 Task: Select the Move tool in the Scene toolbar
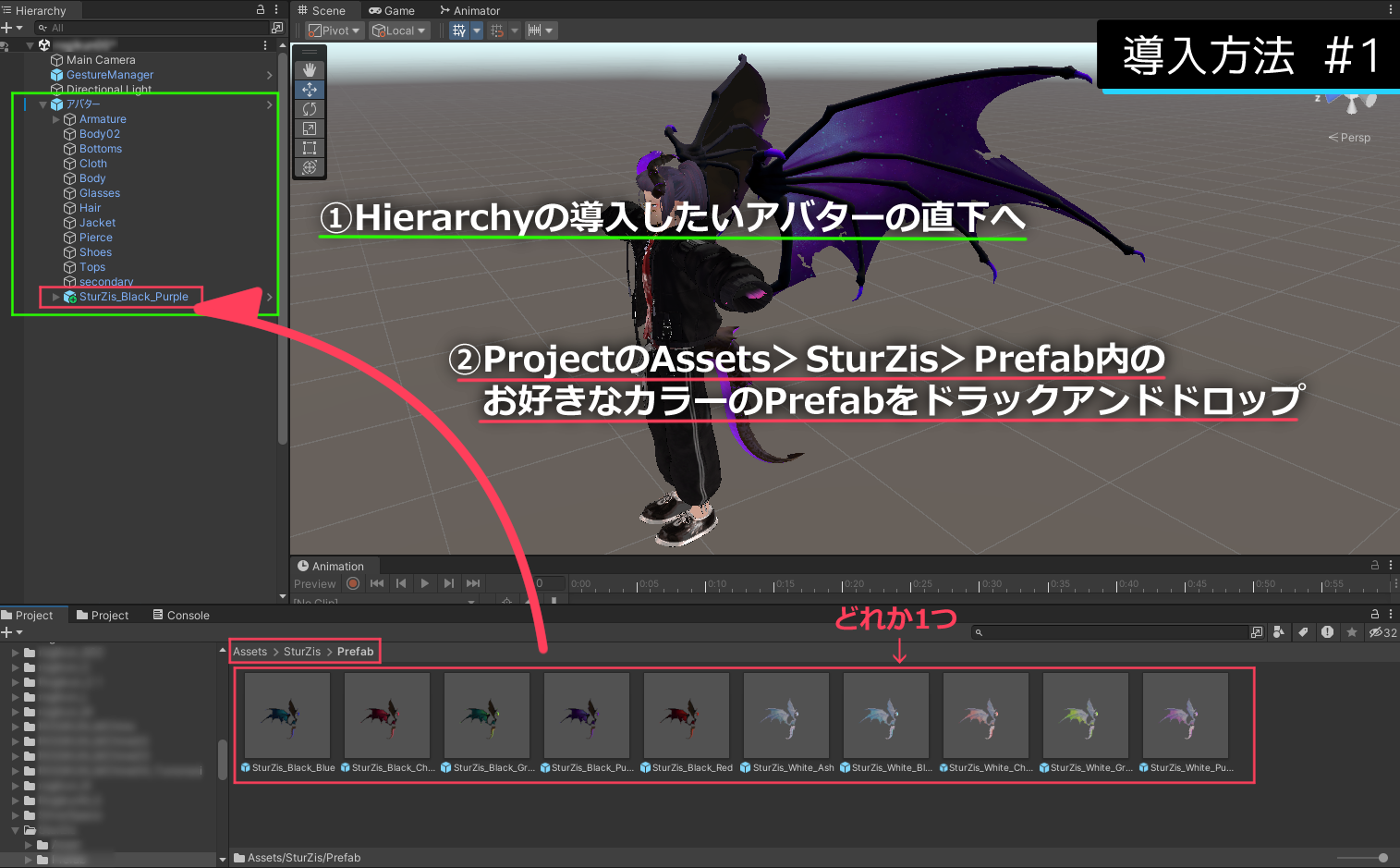[310, 89]
